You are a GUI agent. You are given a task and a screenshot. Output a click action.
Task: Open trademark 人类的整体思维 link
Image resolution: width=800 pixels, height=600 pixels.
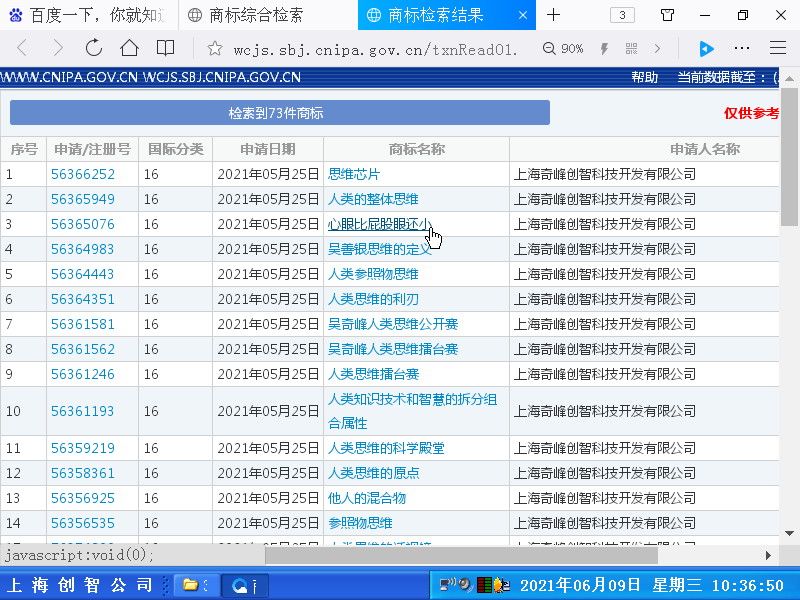coord(373,199)
